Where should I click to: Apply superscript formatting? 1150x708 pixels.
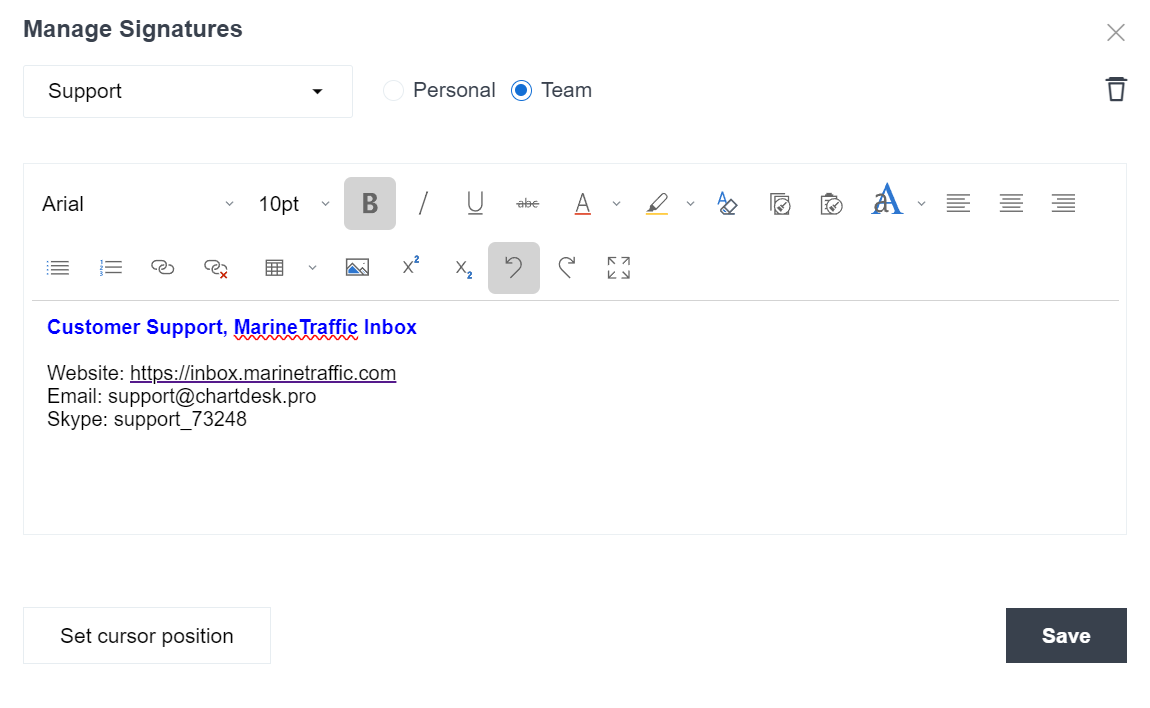click(x=411, y=266)
